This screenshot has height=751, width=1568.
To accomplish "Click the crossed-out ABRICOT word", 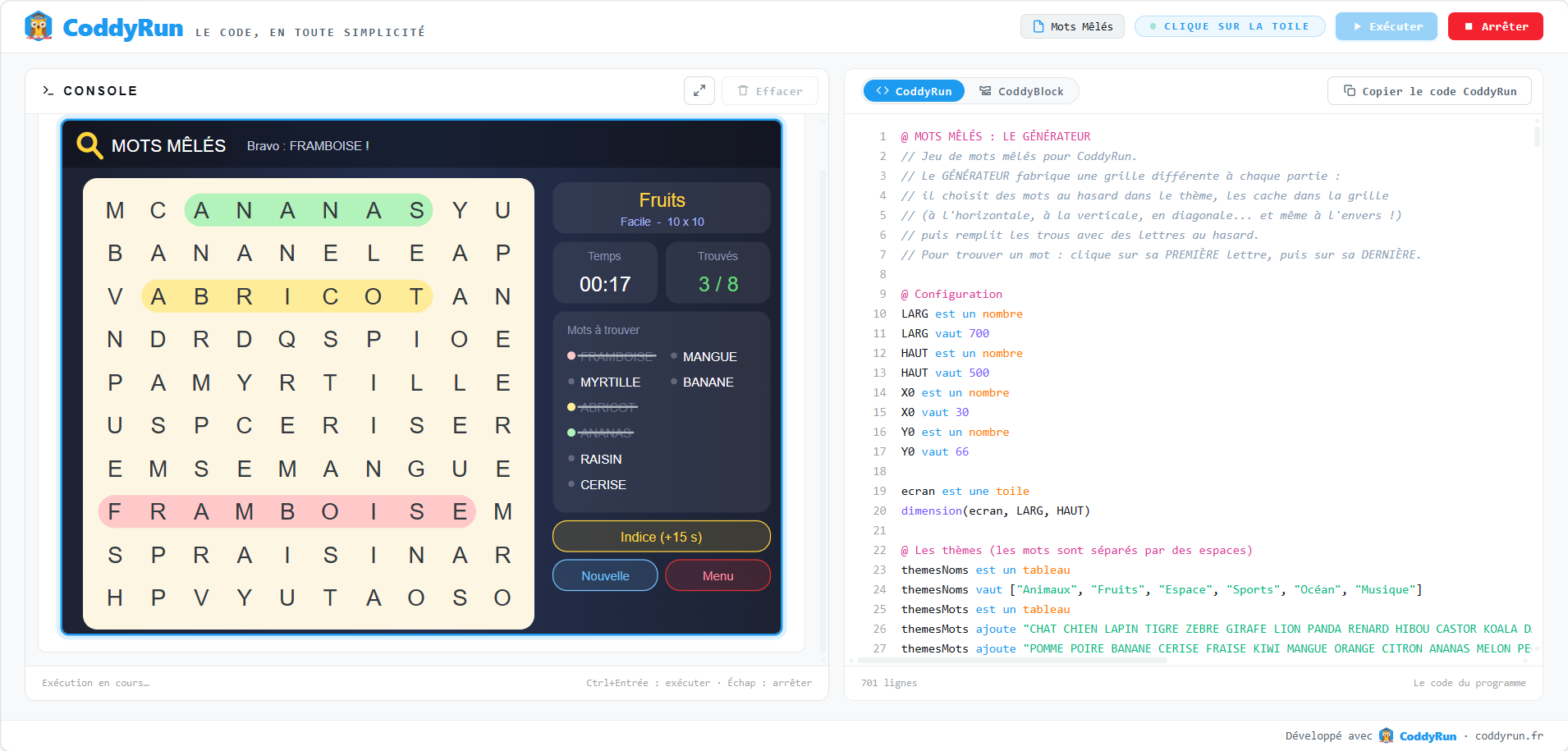I will 608,407.
